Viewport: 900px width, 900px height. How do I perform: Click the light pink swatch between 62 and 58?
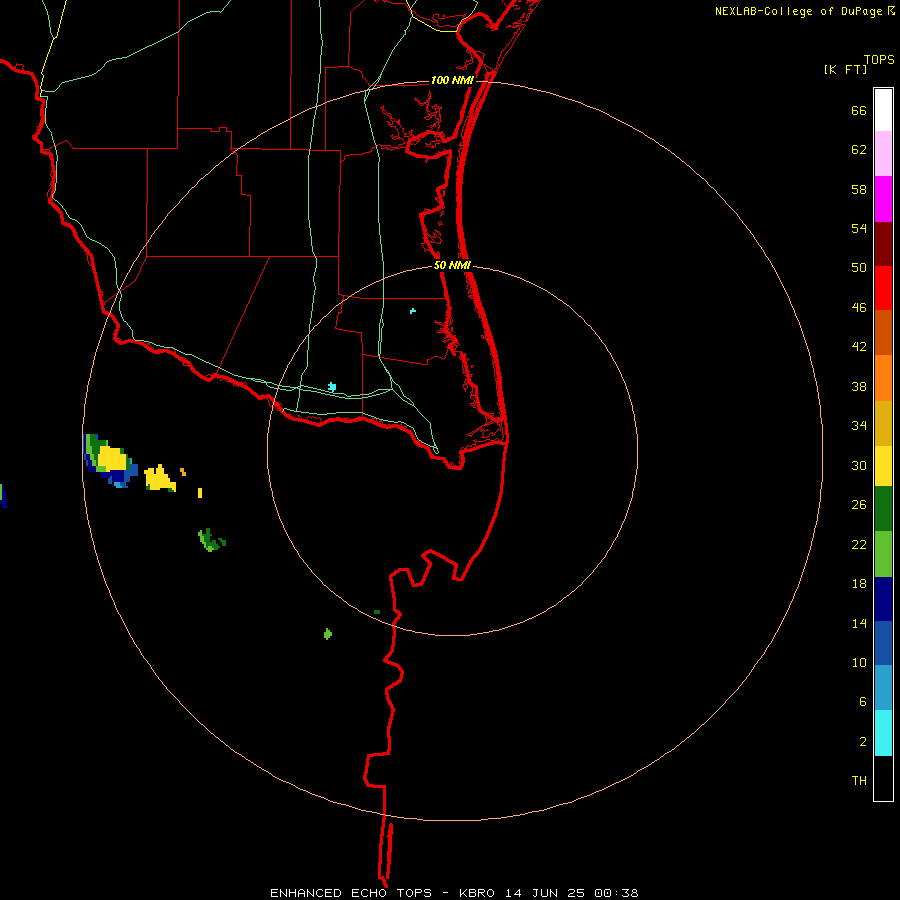[883, 153]
